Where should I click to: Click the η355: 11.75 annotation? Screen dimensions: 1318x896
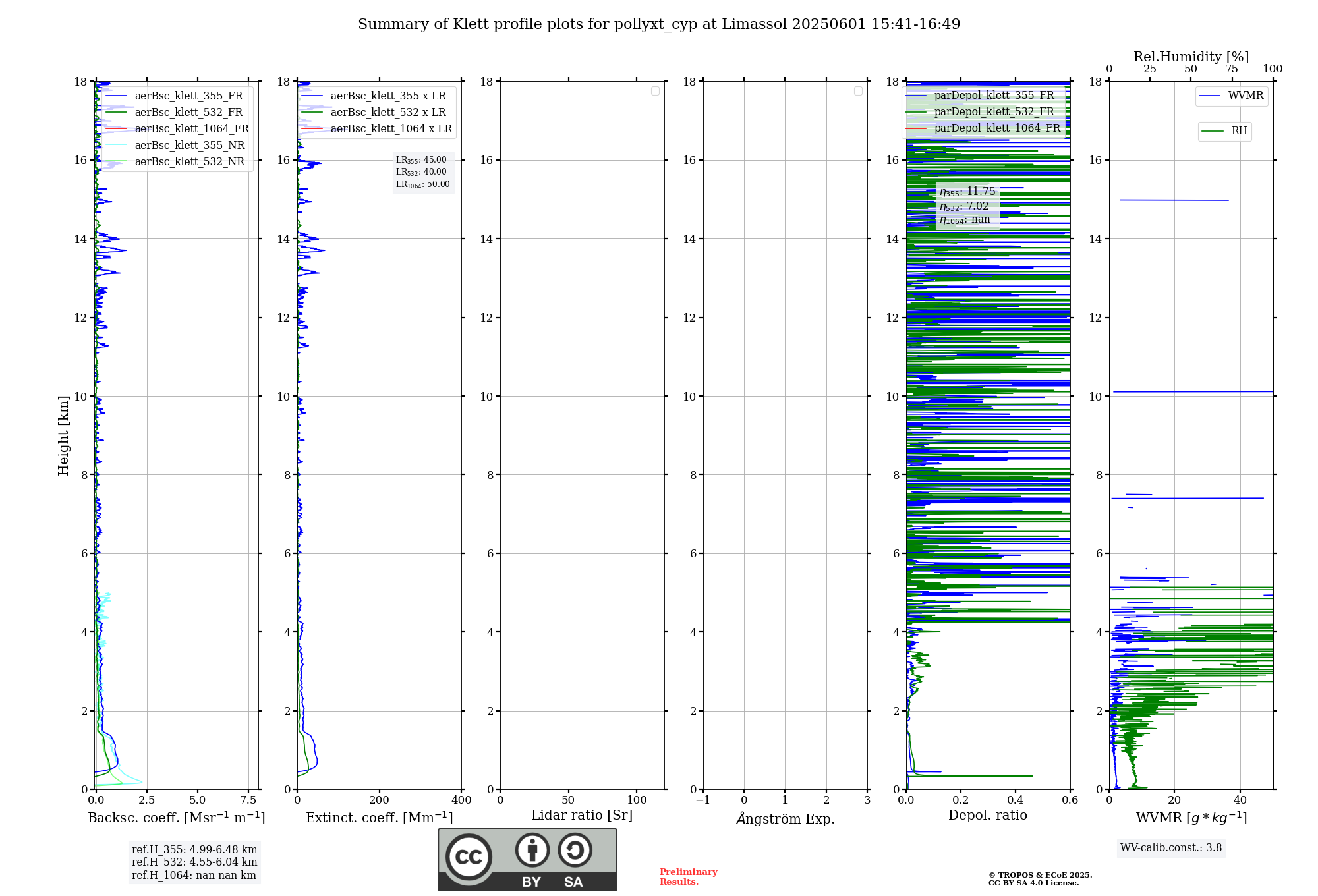pyautogui.click(x=967, y=192)
